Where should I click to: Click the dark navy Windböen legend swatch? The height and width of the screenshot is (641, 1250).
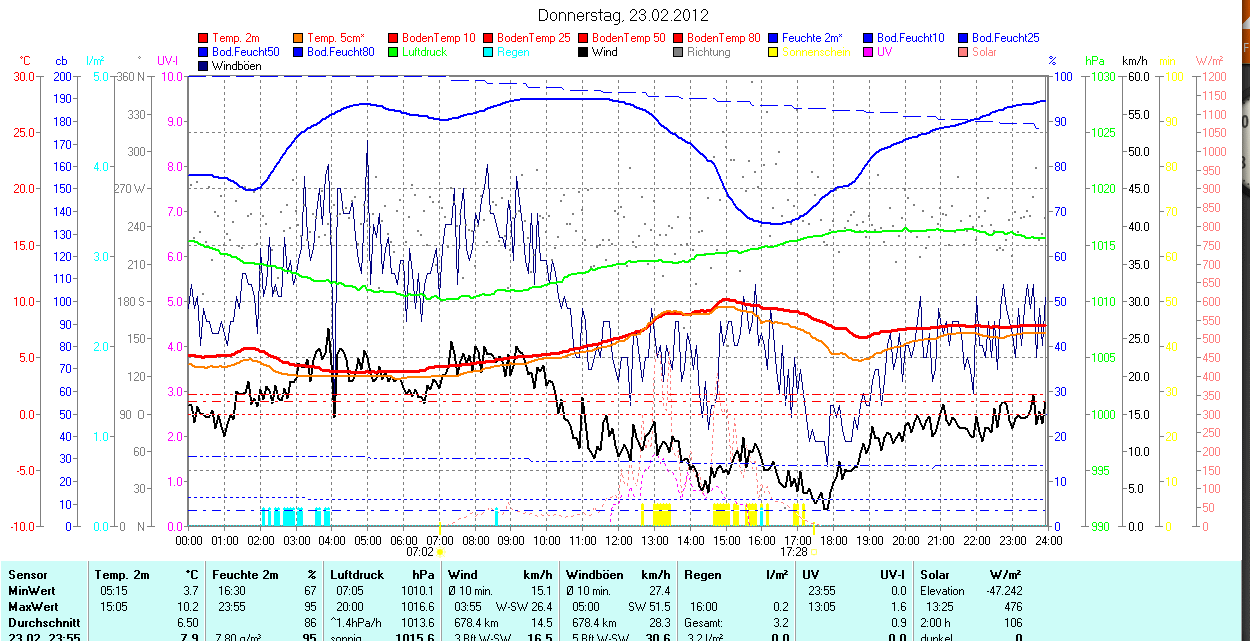coord(204,66)
